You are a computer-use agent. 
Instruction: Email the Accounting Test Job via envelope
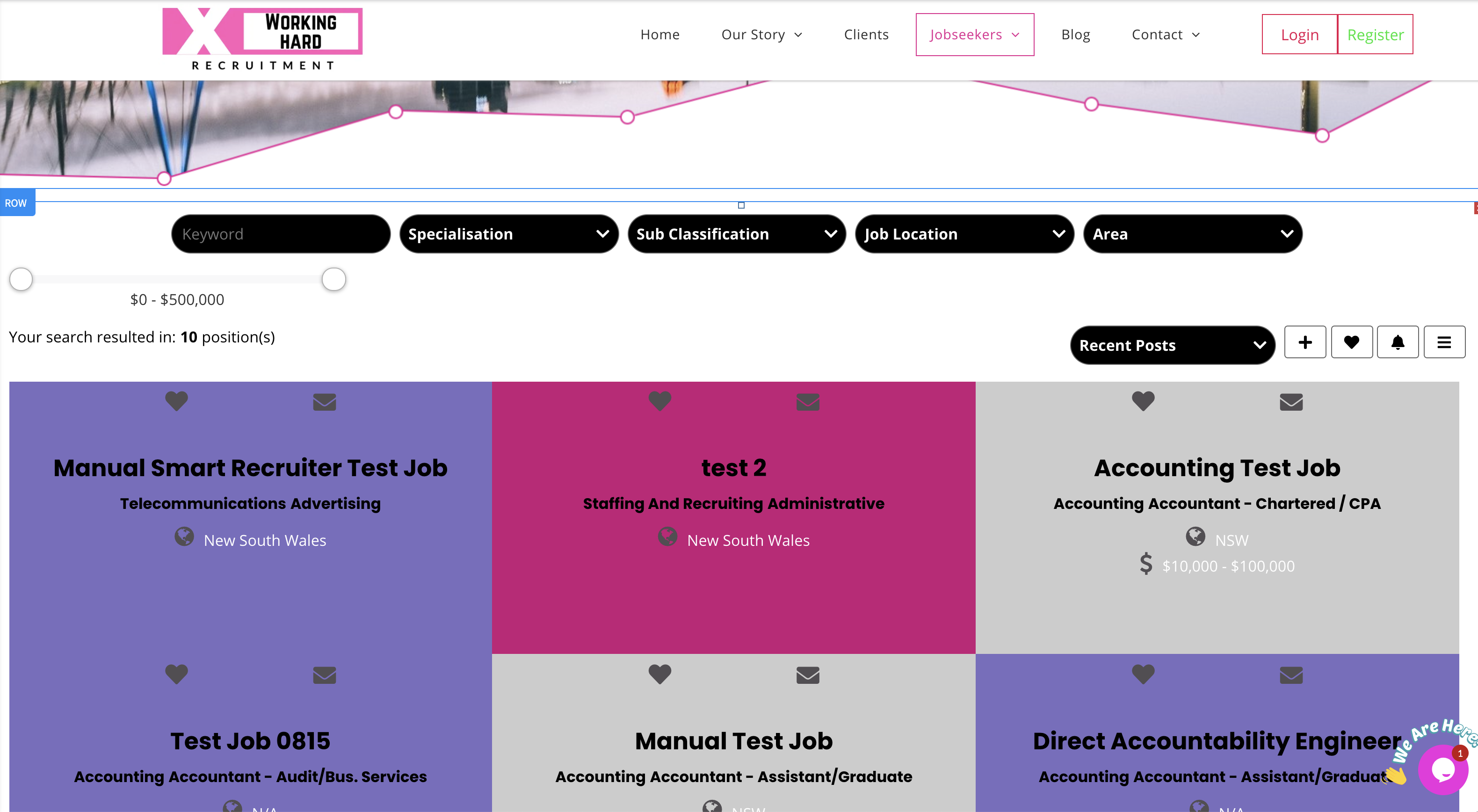point(1291,402)
